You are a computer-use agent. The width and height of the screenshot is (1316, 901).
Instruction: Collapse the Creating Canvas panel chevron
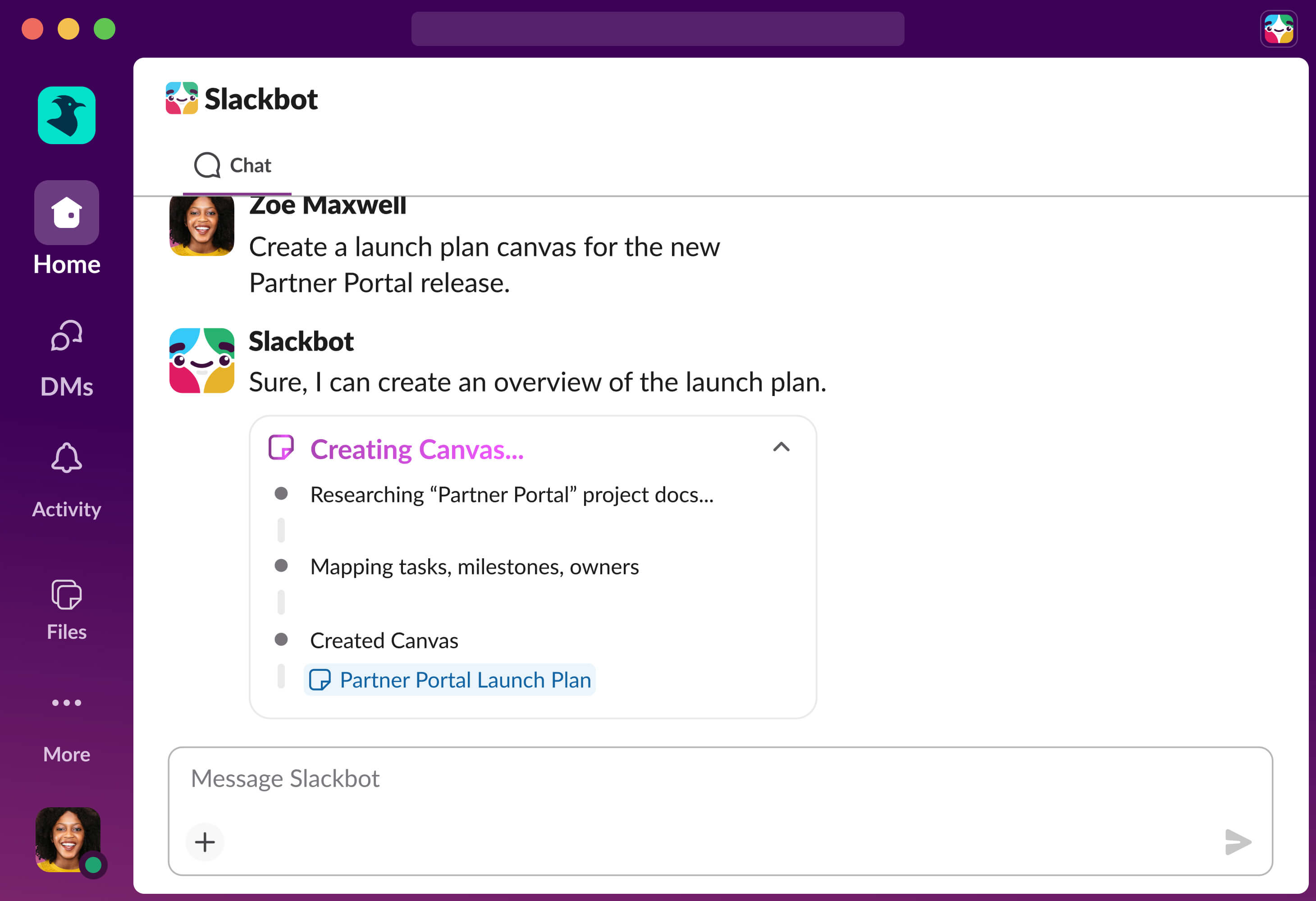(x=781, y=447)
